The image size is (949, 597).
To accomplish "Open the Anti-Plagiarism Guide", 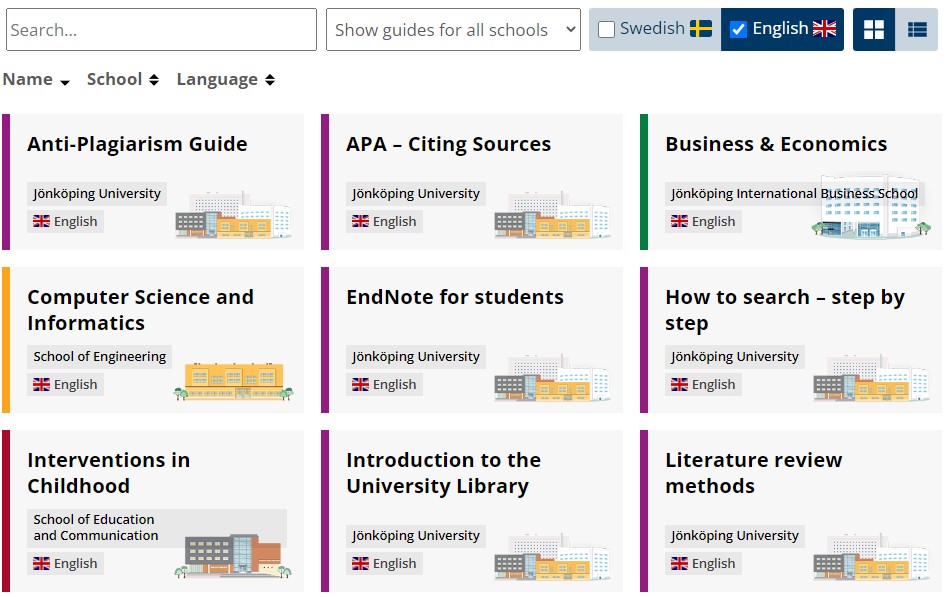I will 137,144.
